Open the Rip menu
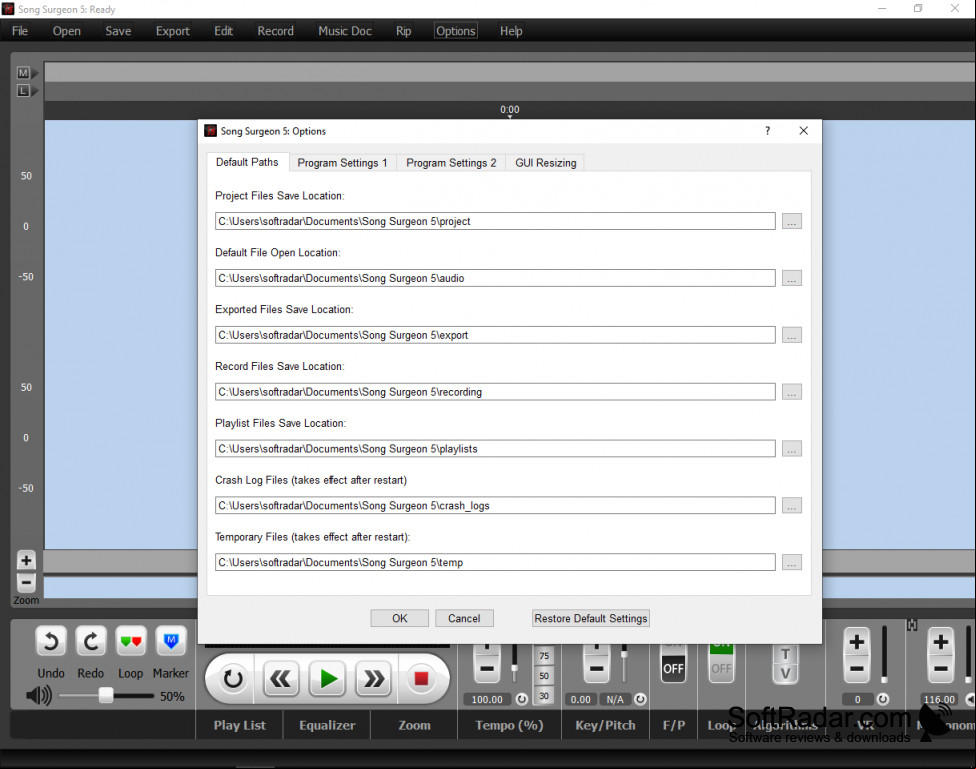This screenshot has width=976, height=769. tap(403, 31)
